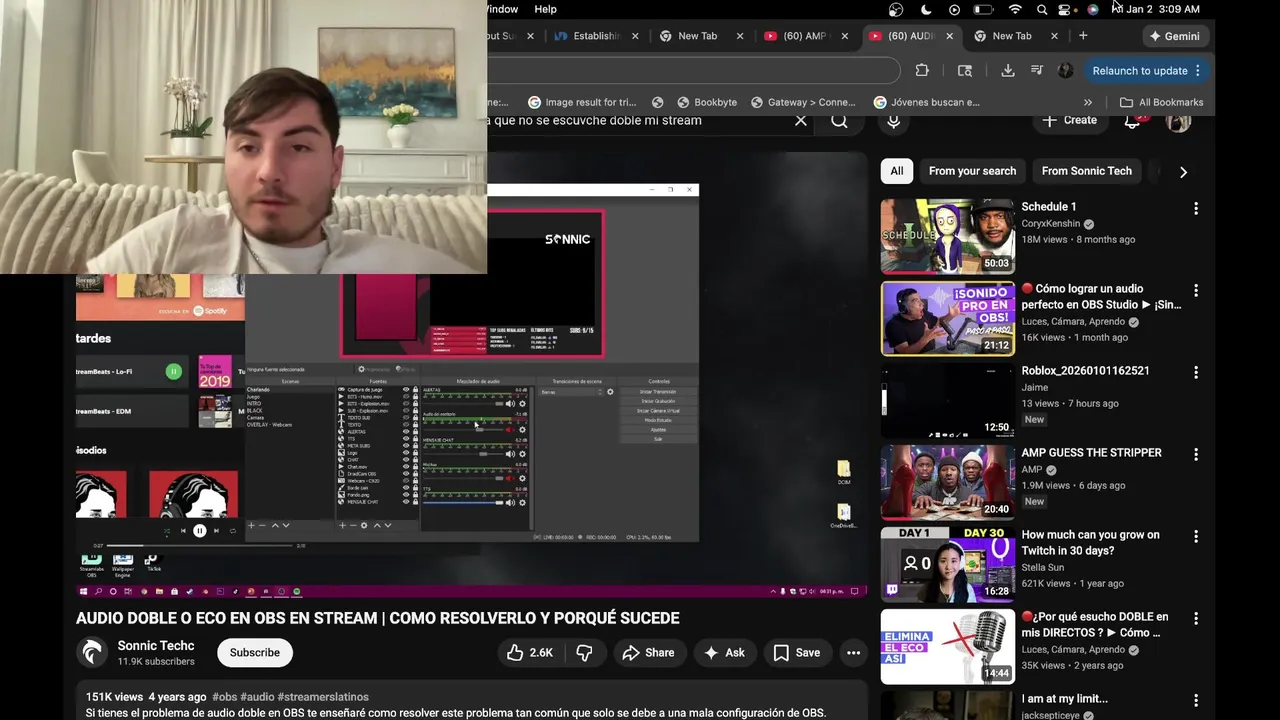Open options menu for Roblox_20260101162521 video

pyautogui.click(x=1196, y=372)
